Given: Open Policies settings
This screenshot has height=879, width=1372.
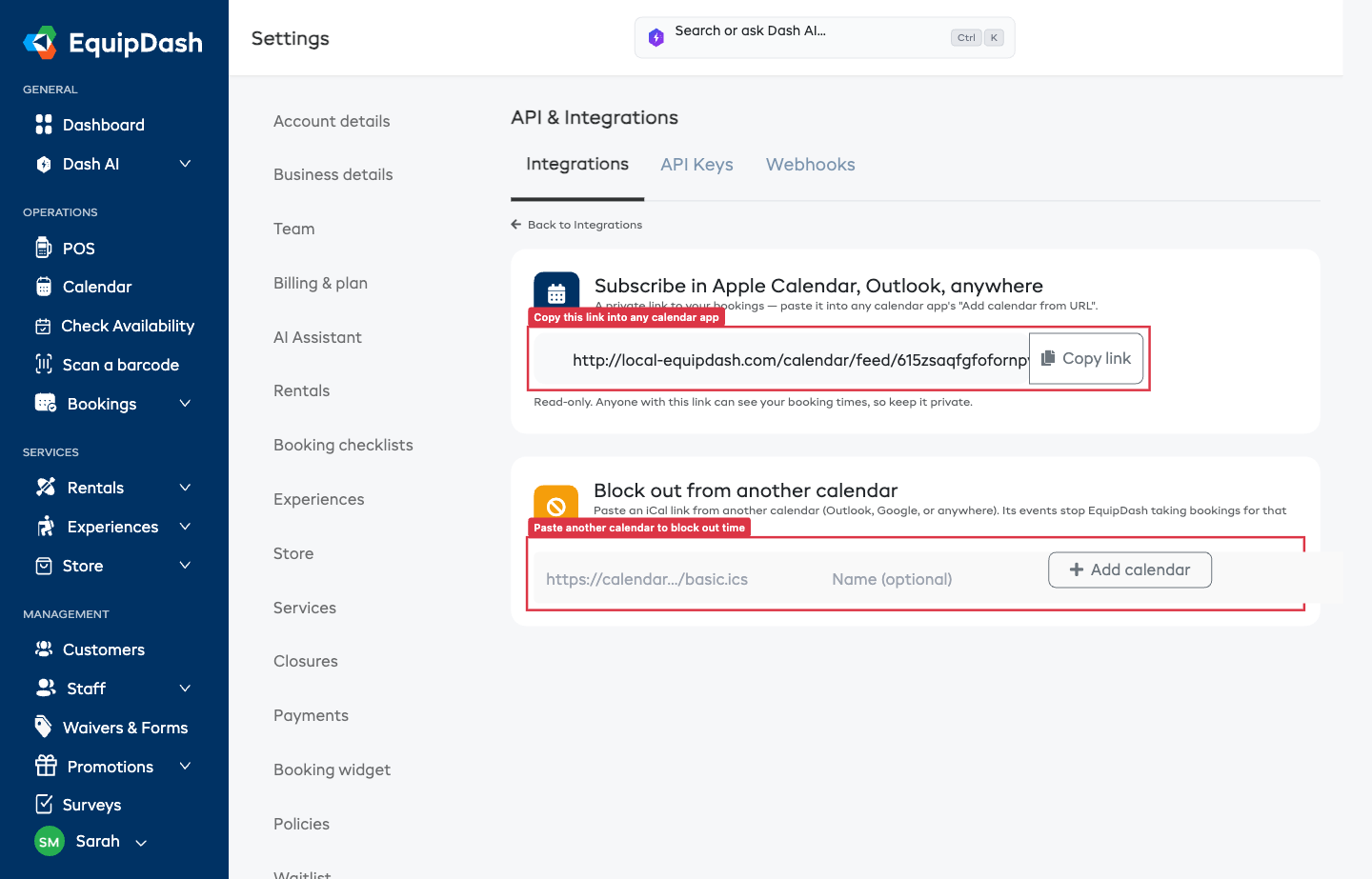Looking at the screenshot, I should pos(301,824).
